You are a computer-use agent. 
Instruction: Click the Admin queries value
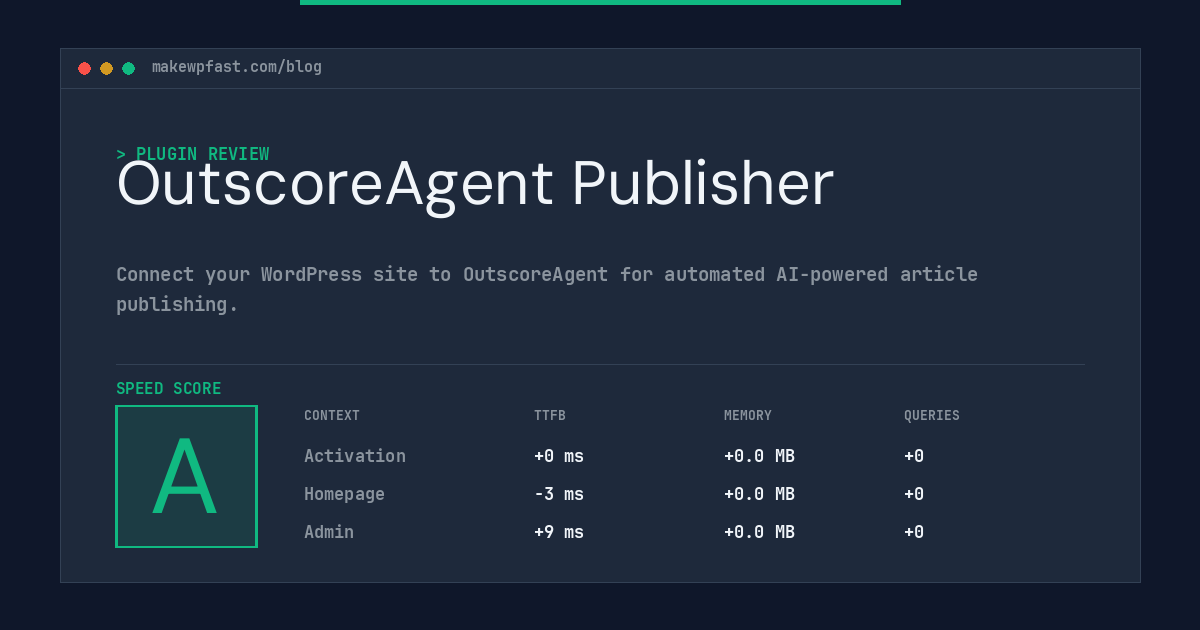(914, 532)
